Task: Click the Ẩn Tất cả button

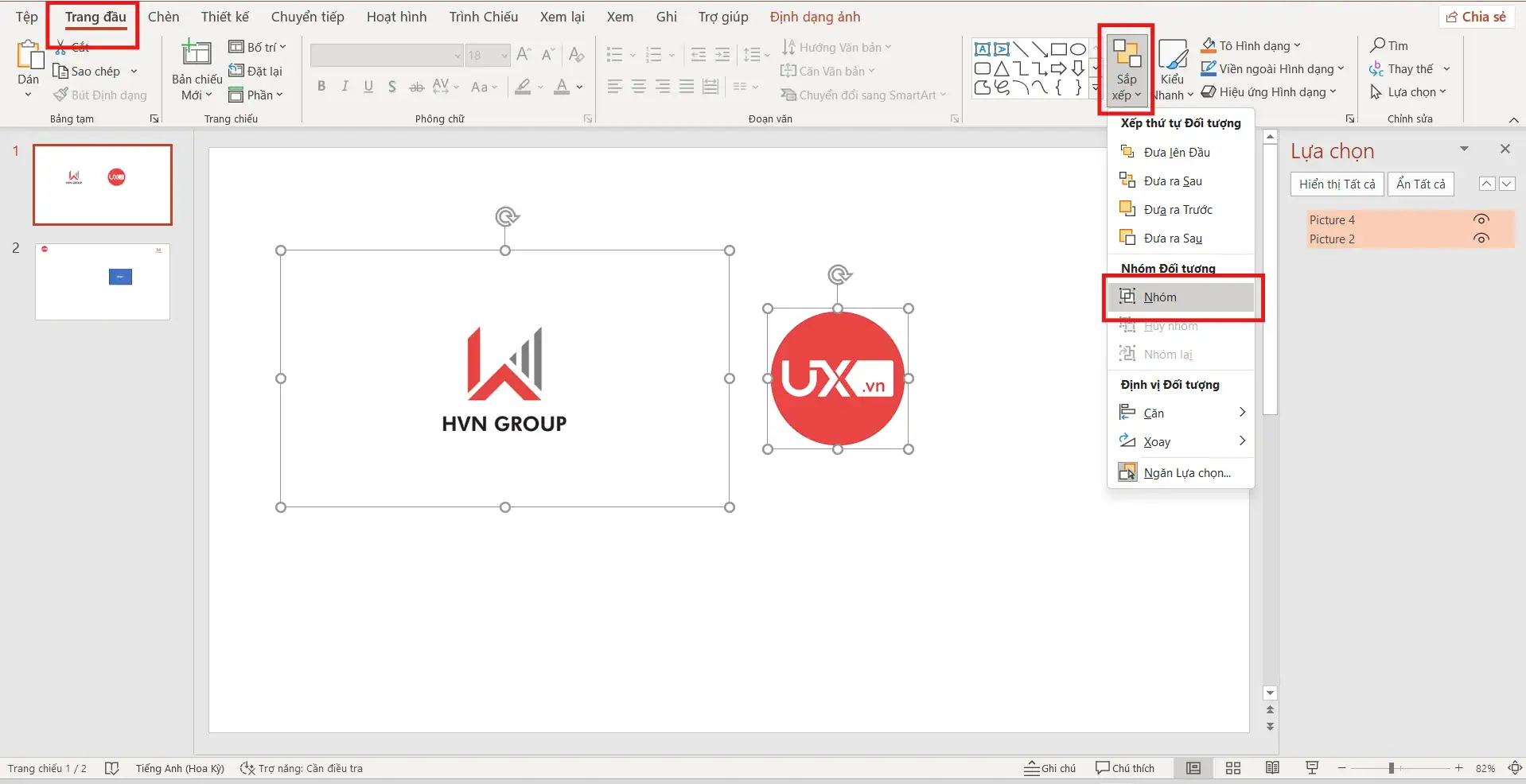Action: click(x=1421, y=184)
